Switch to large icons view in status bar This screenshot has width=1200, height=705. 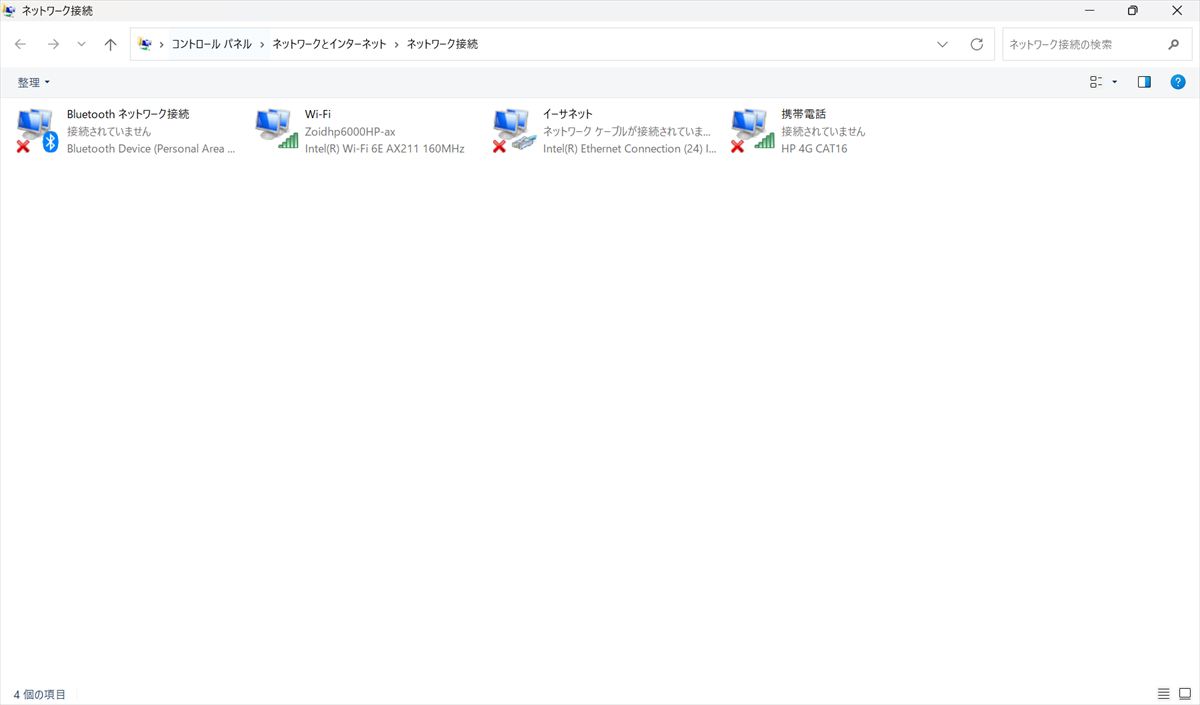1185,693
